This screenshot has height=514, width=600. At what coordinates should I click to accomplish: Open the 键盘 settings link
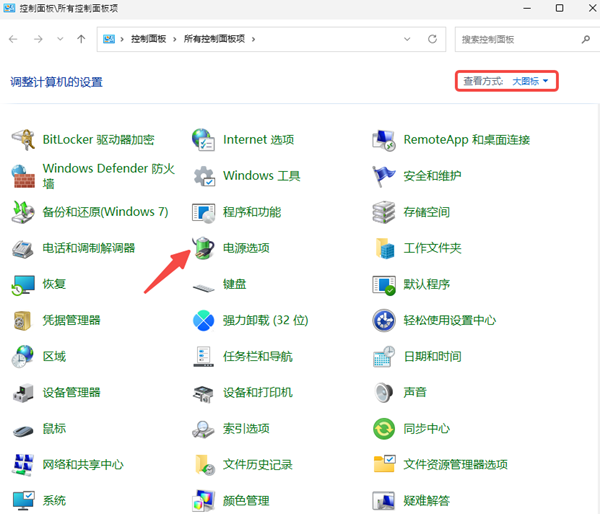coord(234,284)
